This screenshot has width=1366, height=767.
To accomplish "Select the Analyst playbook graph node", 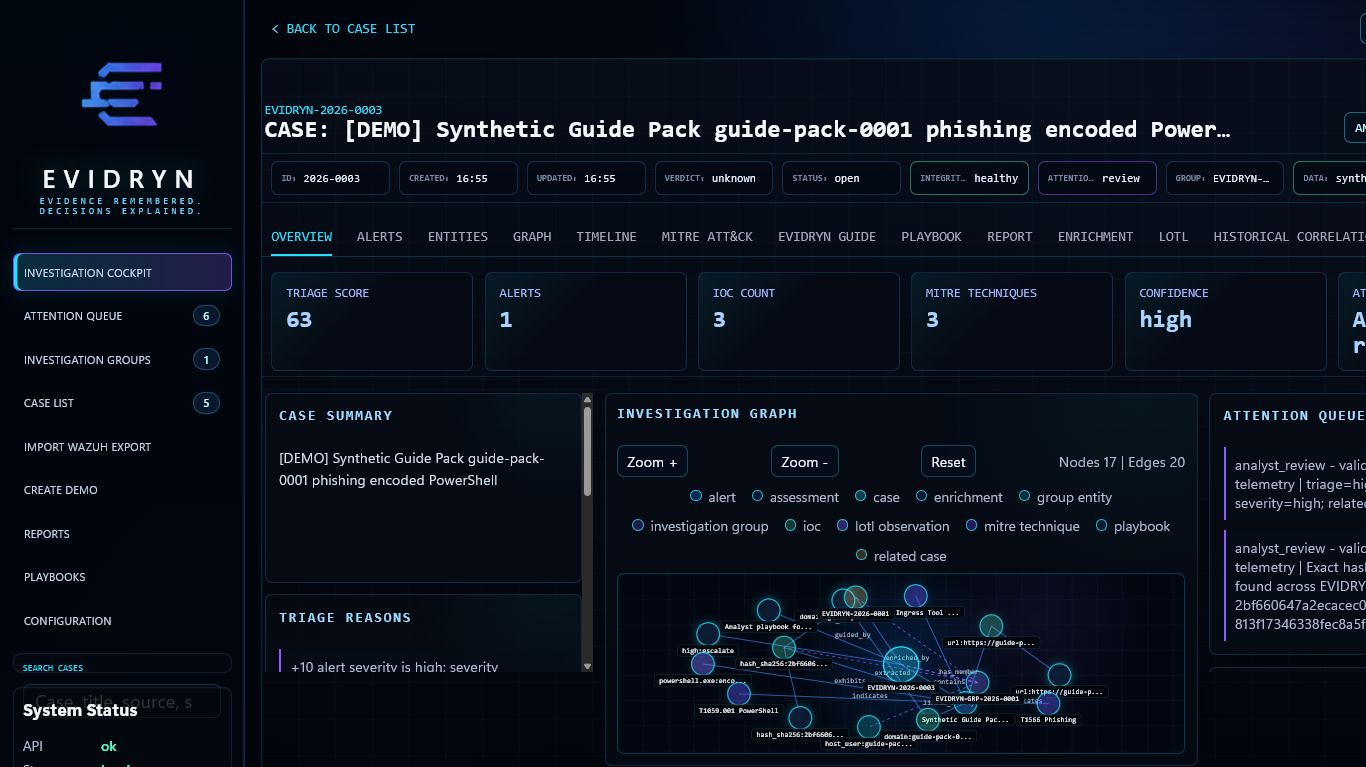I will (768, 609).
